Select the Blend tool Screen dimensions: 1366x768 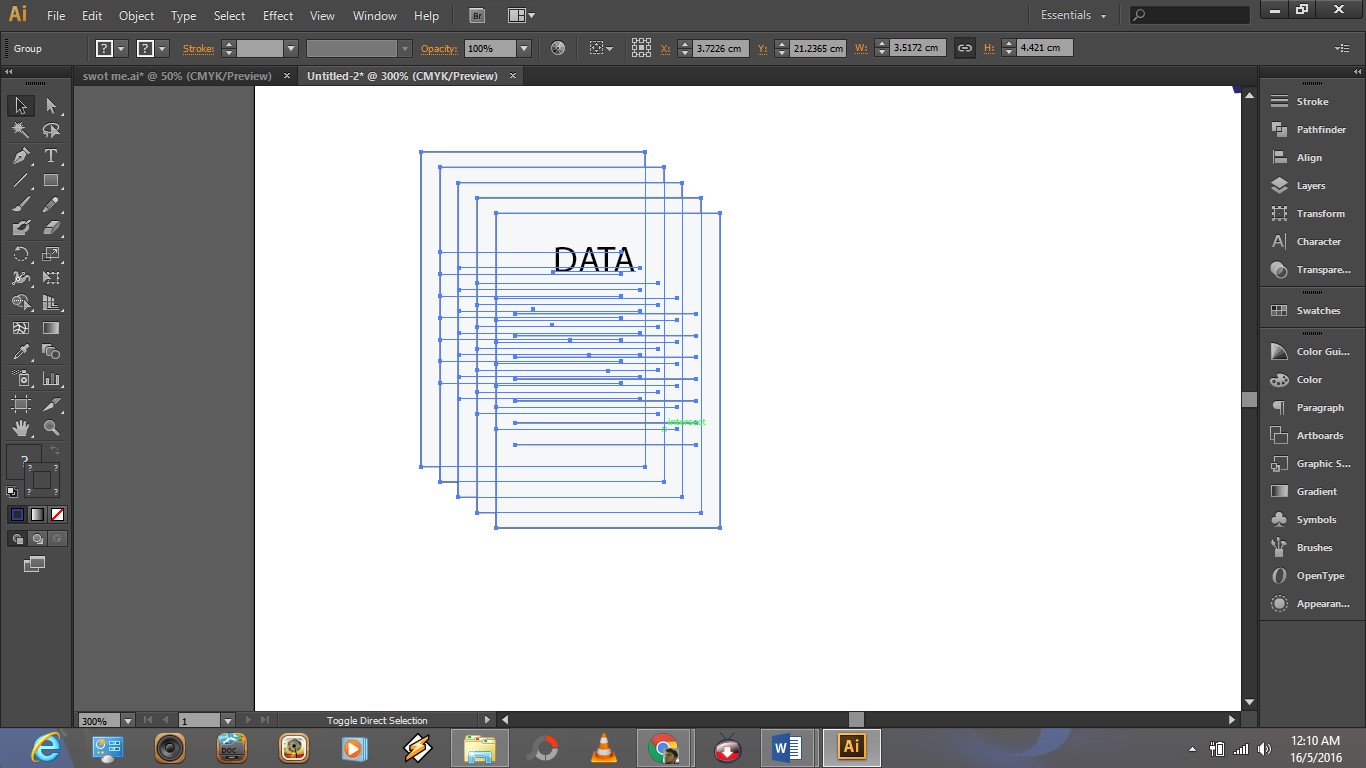click(x=51, y=352)
